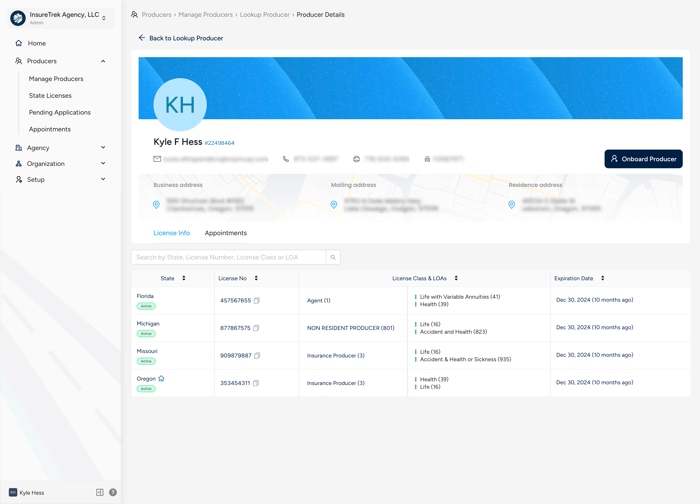Open Appointments in sidebar
Image resolution: width=700 pixels, height=504 pixels.
[50, 129]
